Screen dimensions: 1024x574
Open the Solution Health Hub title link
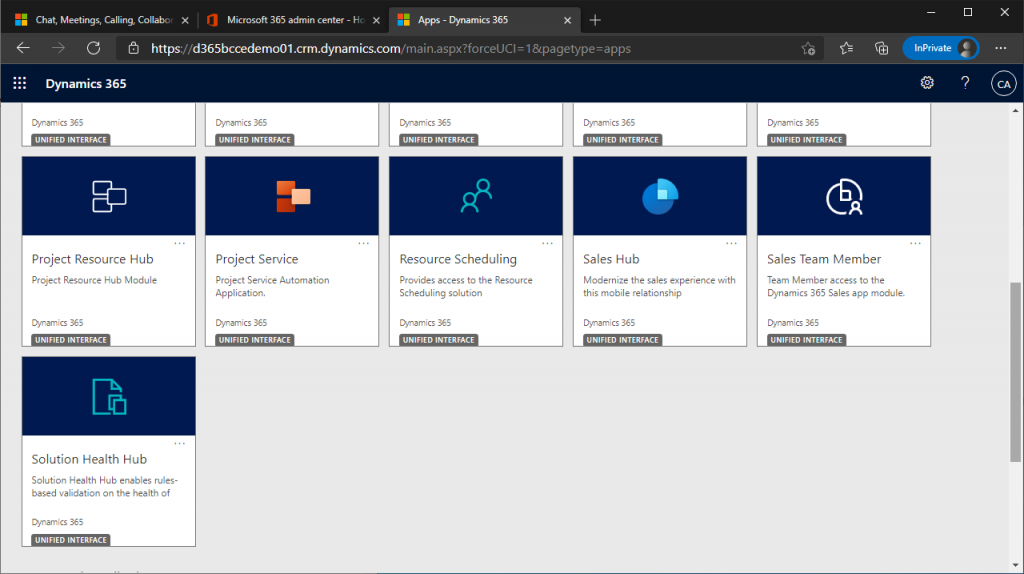(89, 459)
